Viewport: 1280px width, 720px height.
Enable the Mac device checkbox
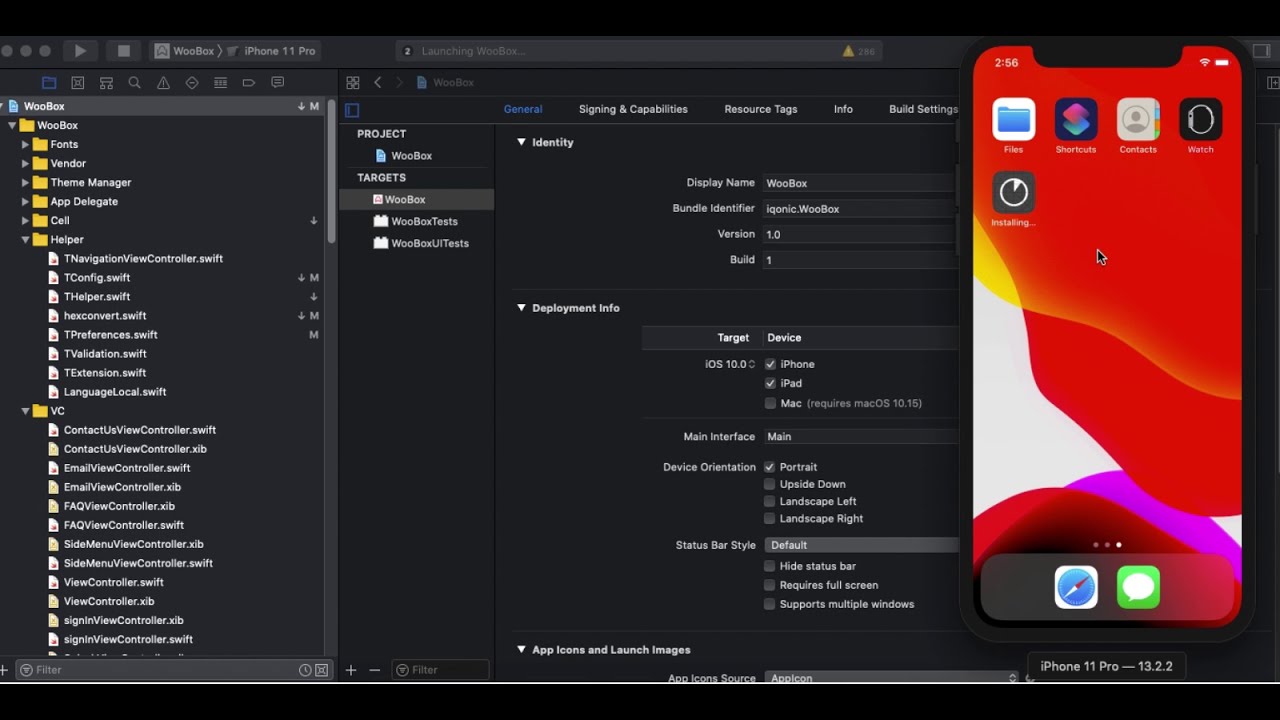point(770,403)
